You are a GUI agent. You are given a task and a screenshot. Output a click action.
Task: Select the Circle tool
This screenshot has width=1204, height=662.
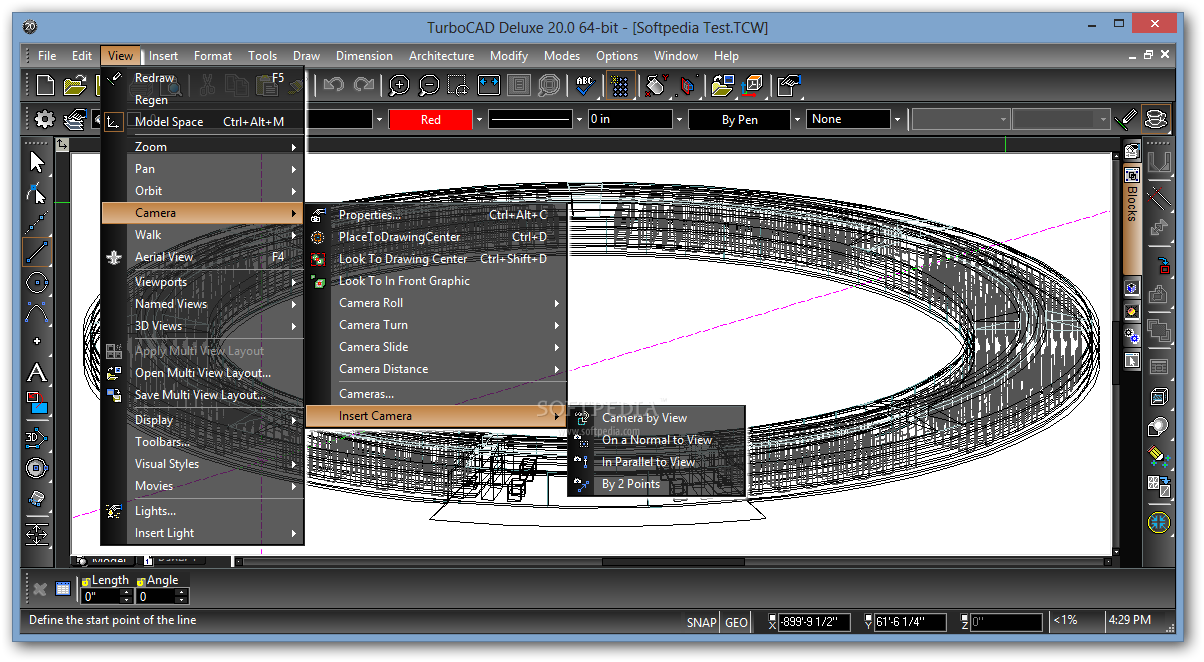(x=37, y=283)
